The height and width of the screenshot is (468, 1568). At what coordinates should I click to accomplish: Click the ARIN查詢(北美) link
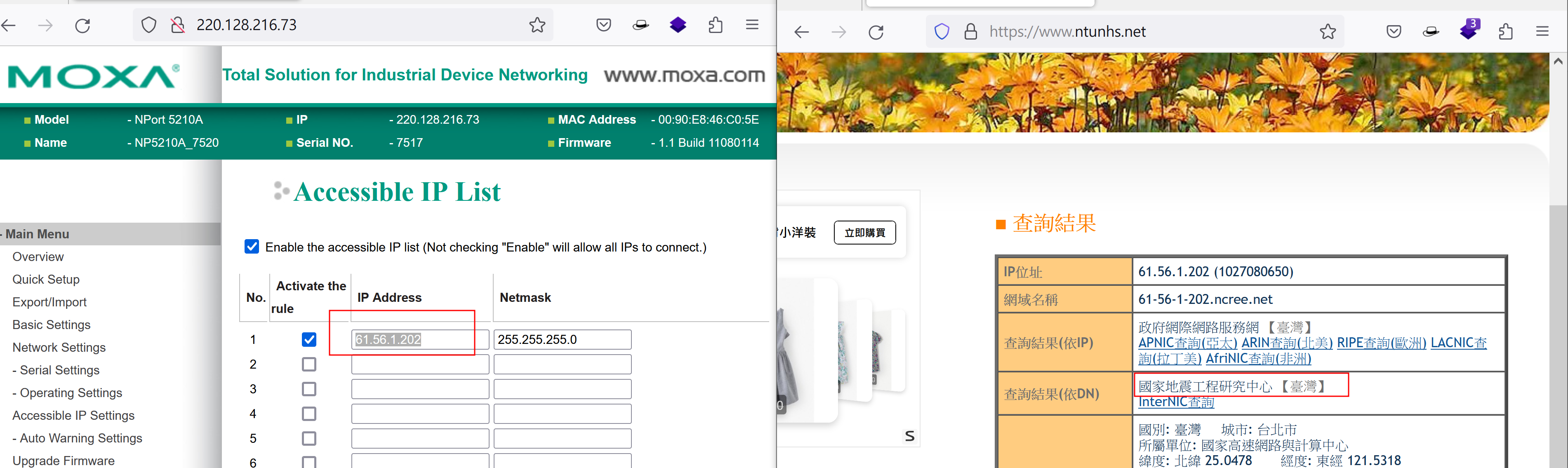click(x=1287, y=343)
